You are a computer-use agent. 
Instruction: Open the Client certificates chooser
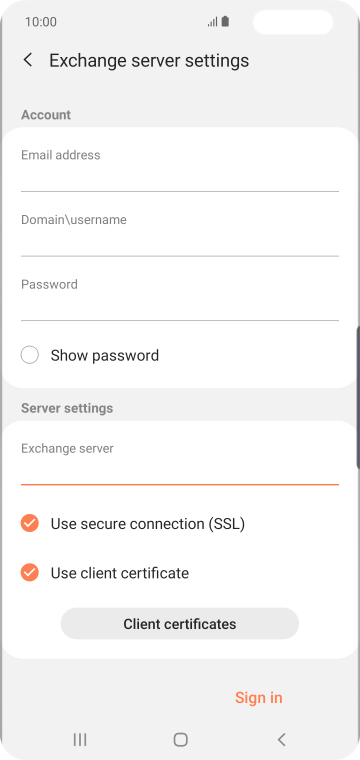(x=180, y=623)
